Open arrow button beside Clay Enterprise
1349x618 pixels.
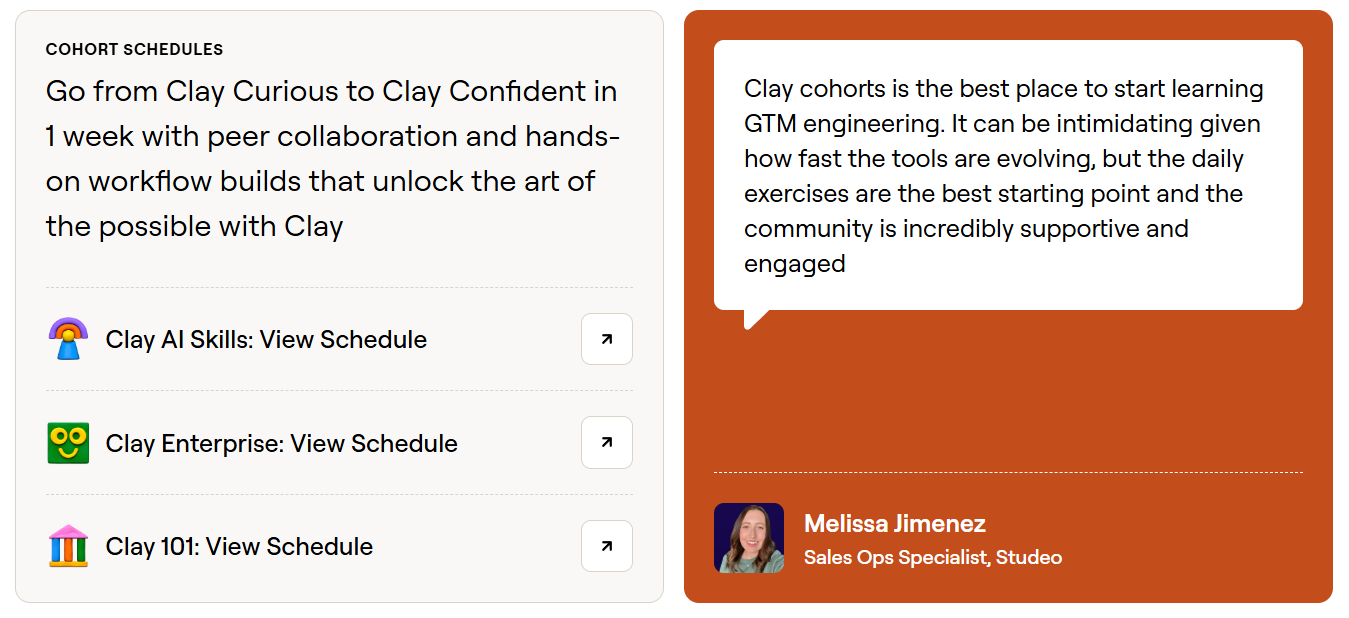tap(607, 442)
